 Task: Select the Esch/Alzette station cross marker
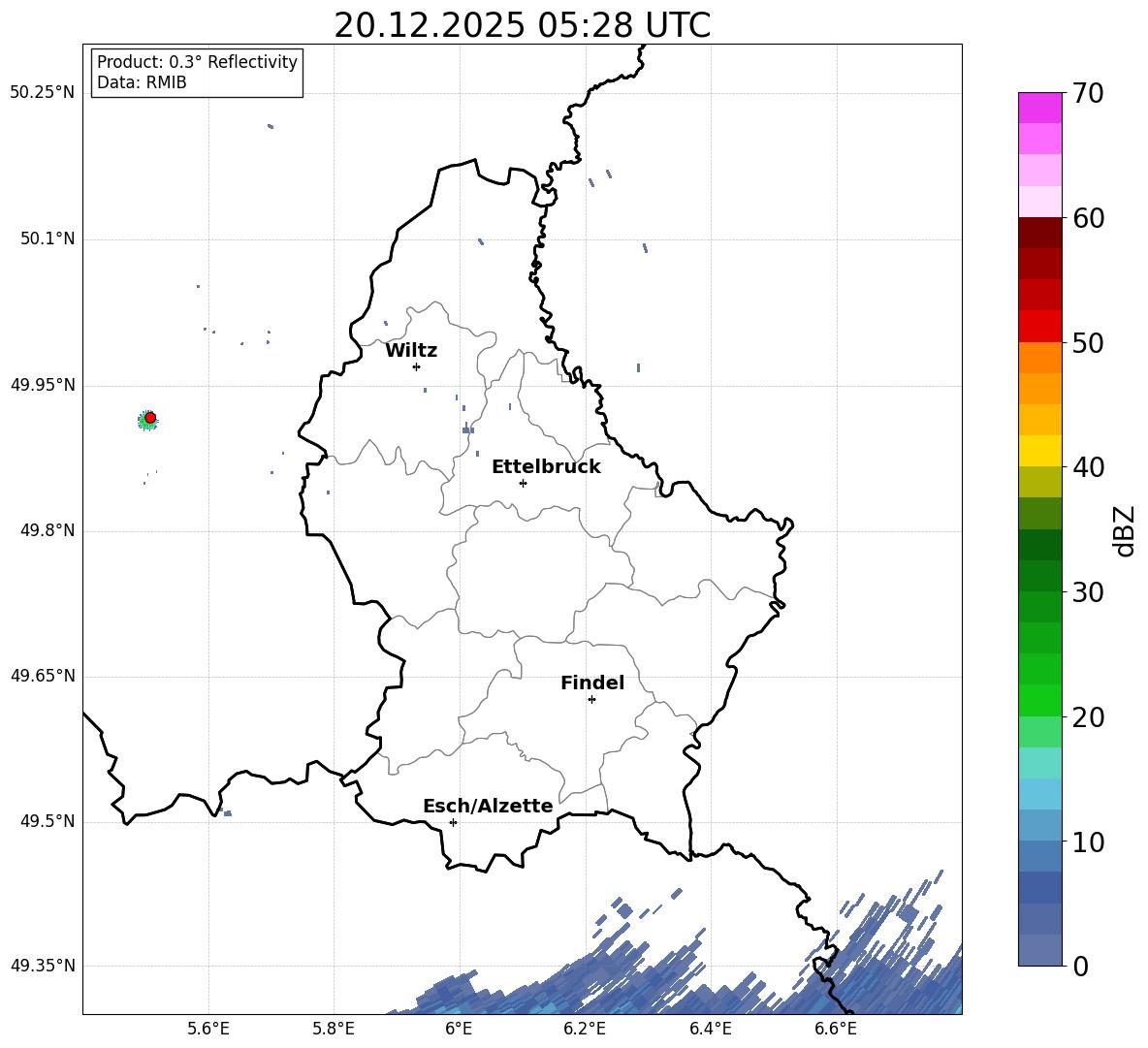[453, 822]
